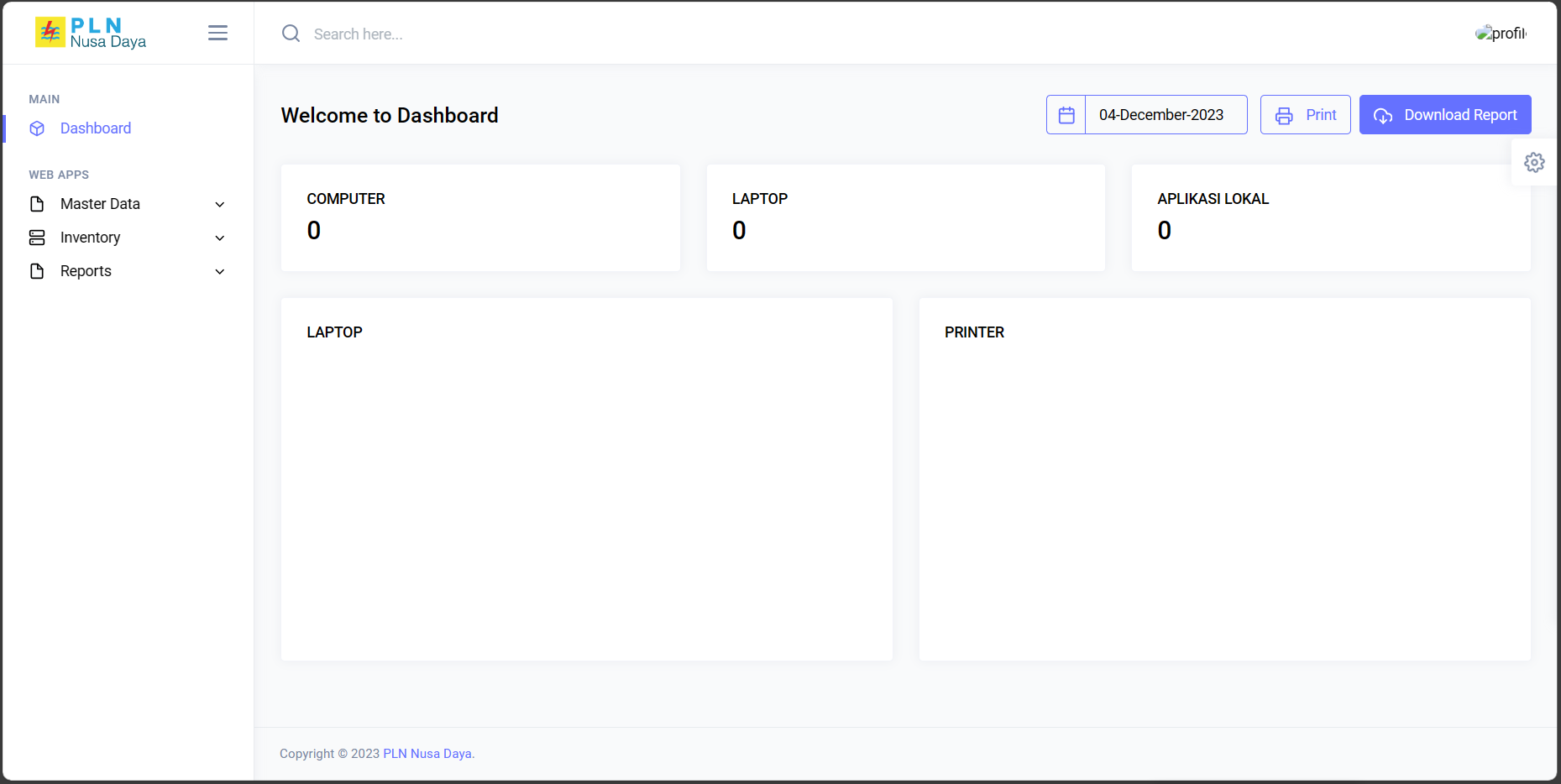Open the settings gear panel
The image size is (1561, 784).
(1534, 163)
